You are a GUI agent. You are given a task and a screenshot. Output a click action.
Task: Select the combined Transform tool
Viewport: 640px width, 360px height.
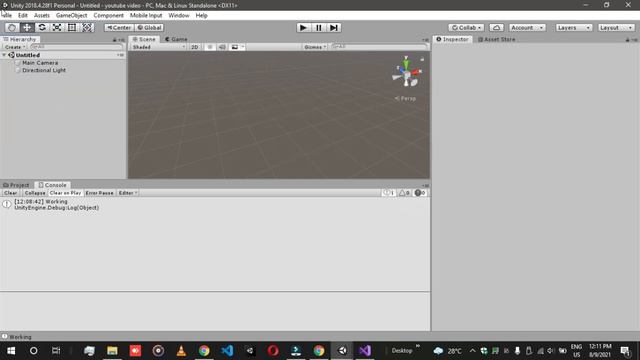(87, 27)
